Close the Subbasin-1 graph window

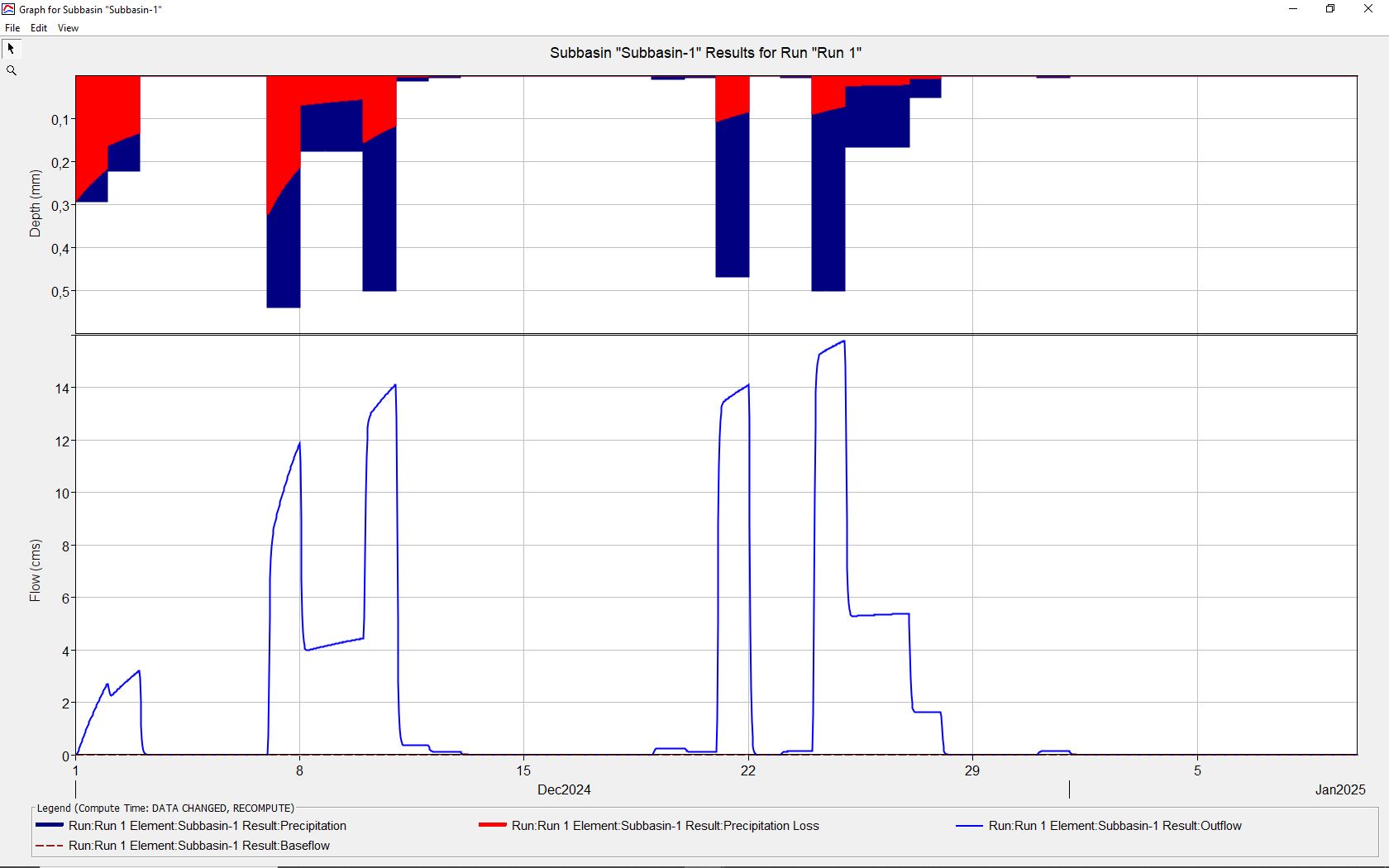pos(1368,9)
